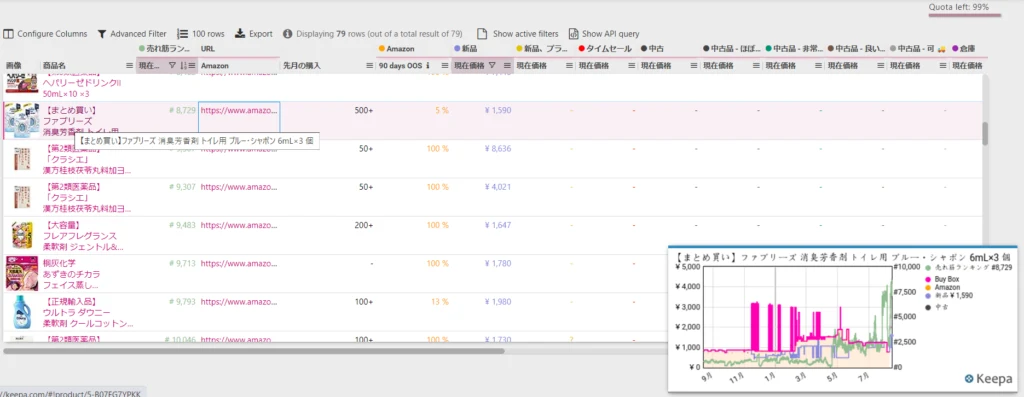Viewport: 1024px width, 397px height.
Task: Export the table data
Action: pyautogui.click(x=253, y=34)
